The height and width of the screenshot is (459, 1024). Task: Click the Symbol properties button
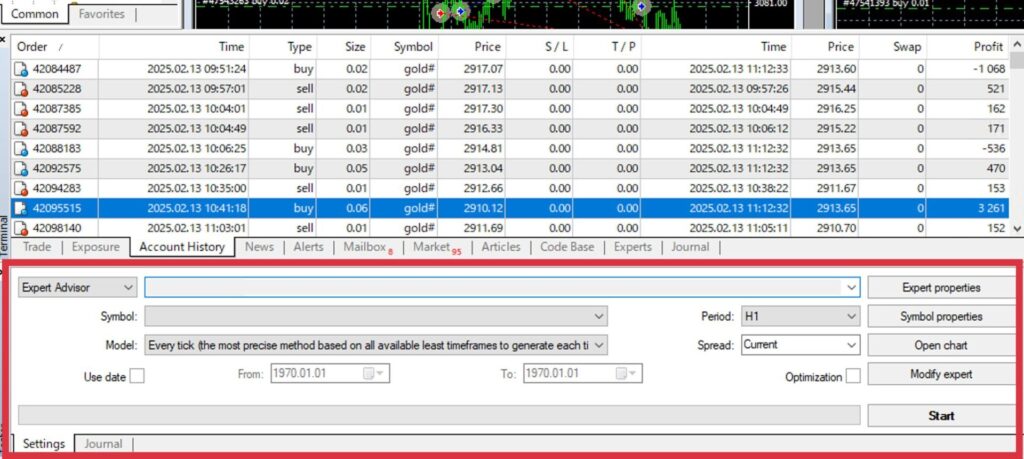pyautogui.click(x=941, y=317)
